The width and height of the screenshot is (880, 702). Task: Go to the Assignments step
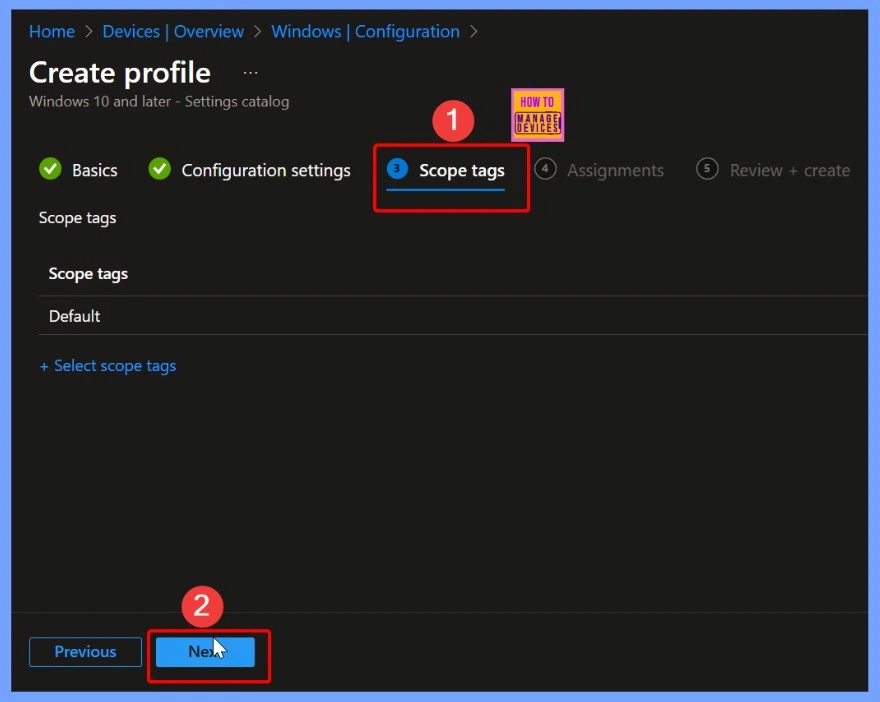[x=615, y=170]
